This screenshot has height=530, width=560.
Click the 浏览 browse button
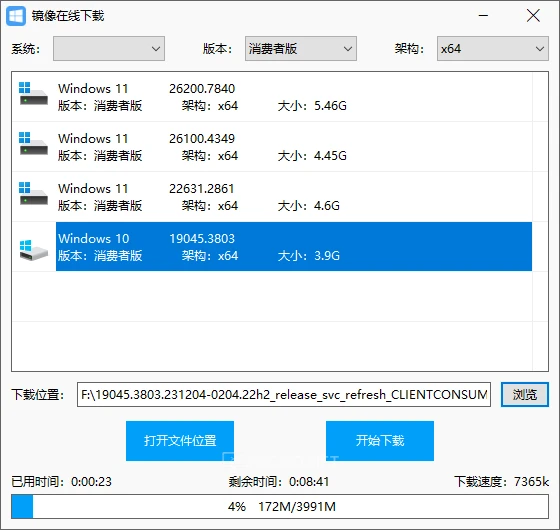(525, 395)
